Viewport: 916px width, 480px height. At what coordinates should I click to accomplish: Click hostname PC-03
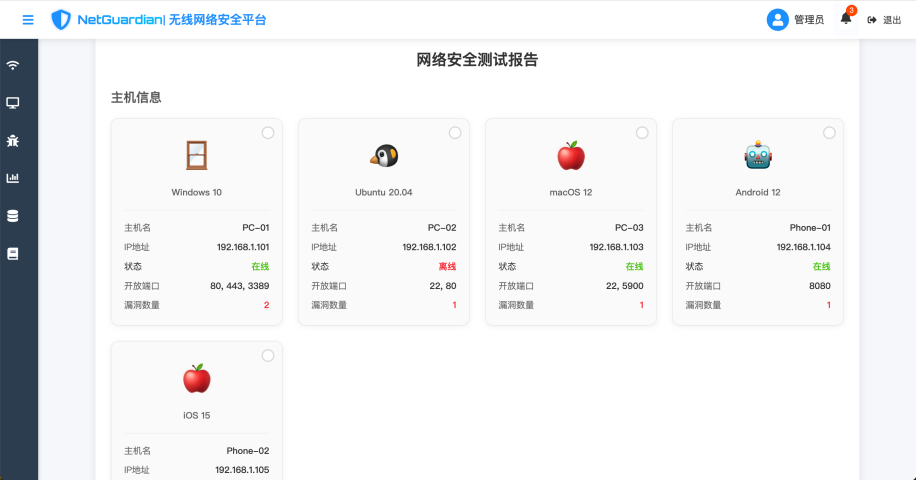[629, 228]
